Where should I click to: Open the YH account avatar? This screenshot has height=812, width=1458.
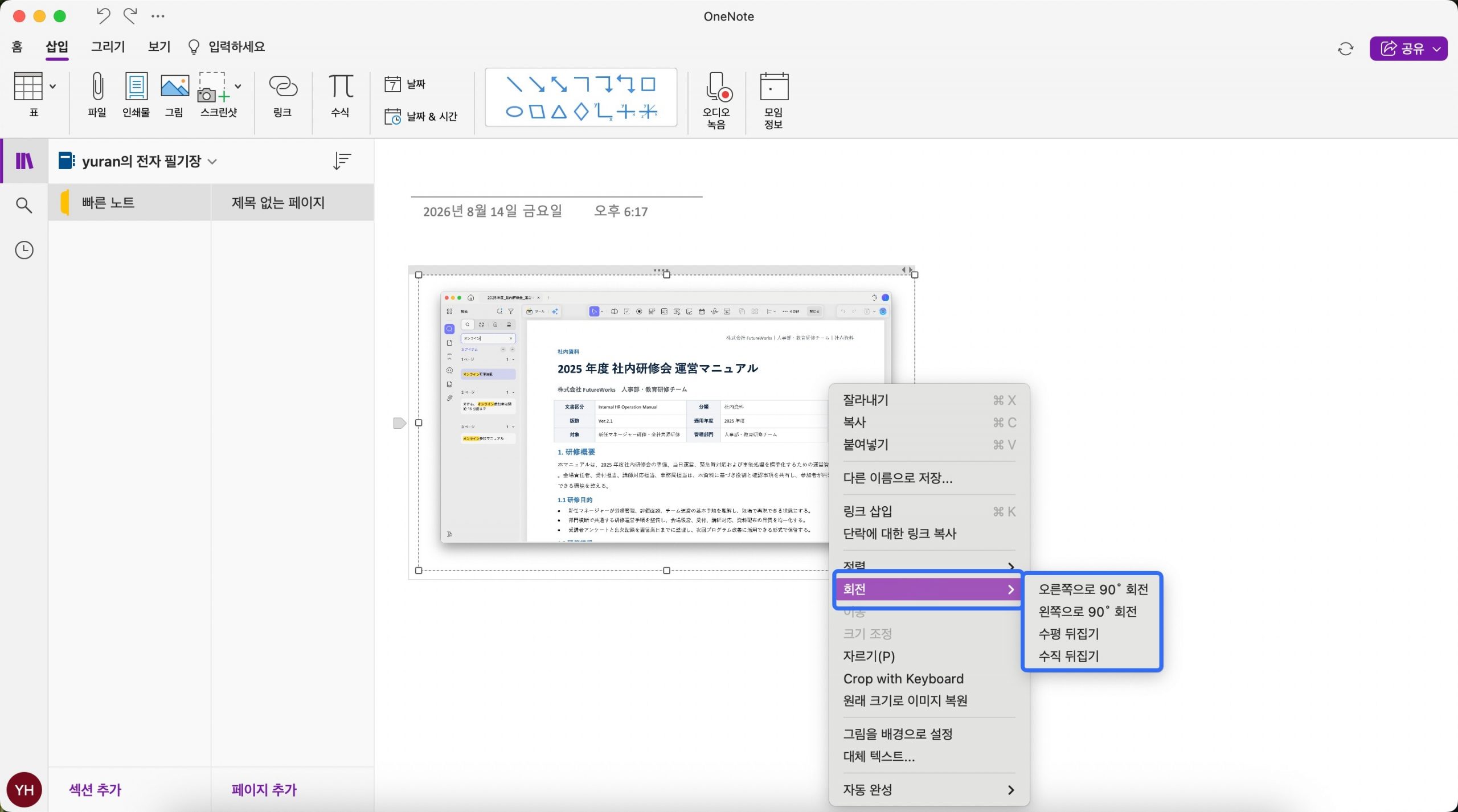(24, 790)
